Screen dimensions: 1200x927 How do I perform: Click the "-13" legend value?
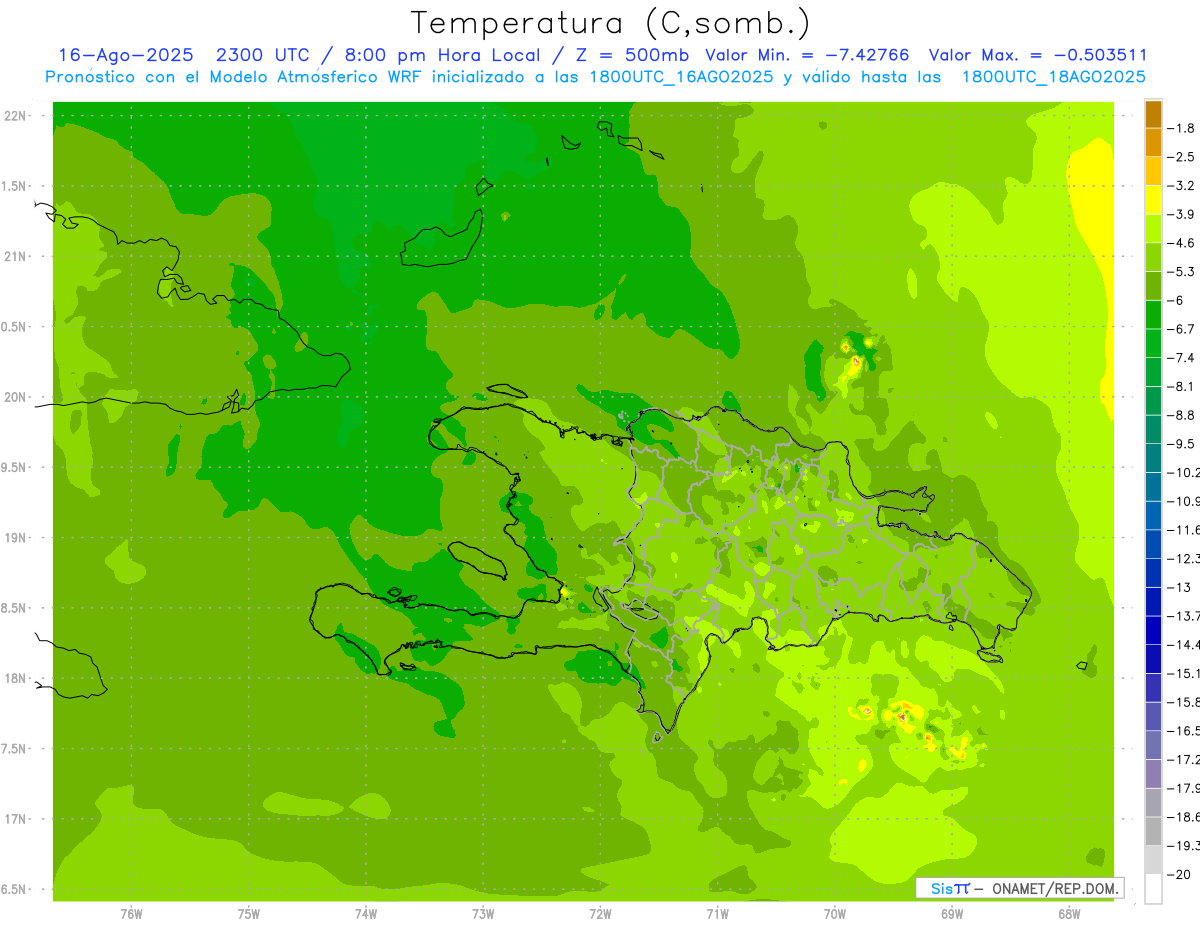(1180, 587)
